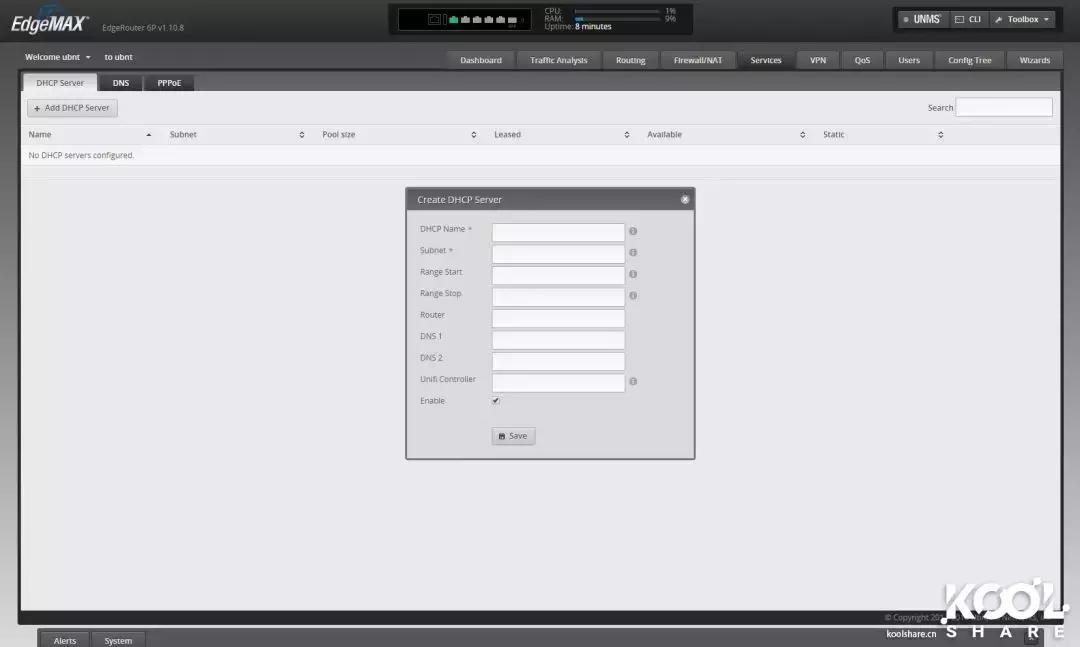This screenshot has width=1080, height=647.
Task: Close the Create DHCP Server dialog
Action: click(685, 199)
